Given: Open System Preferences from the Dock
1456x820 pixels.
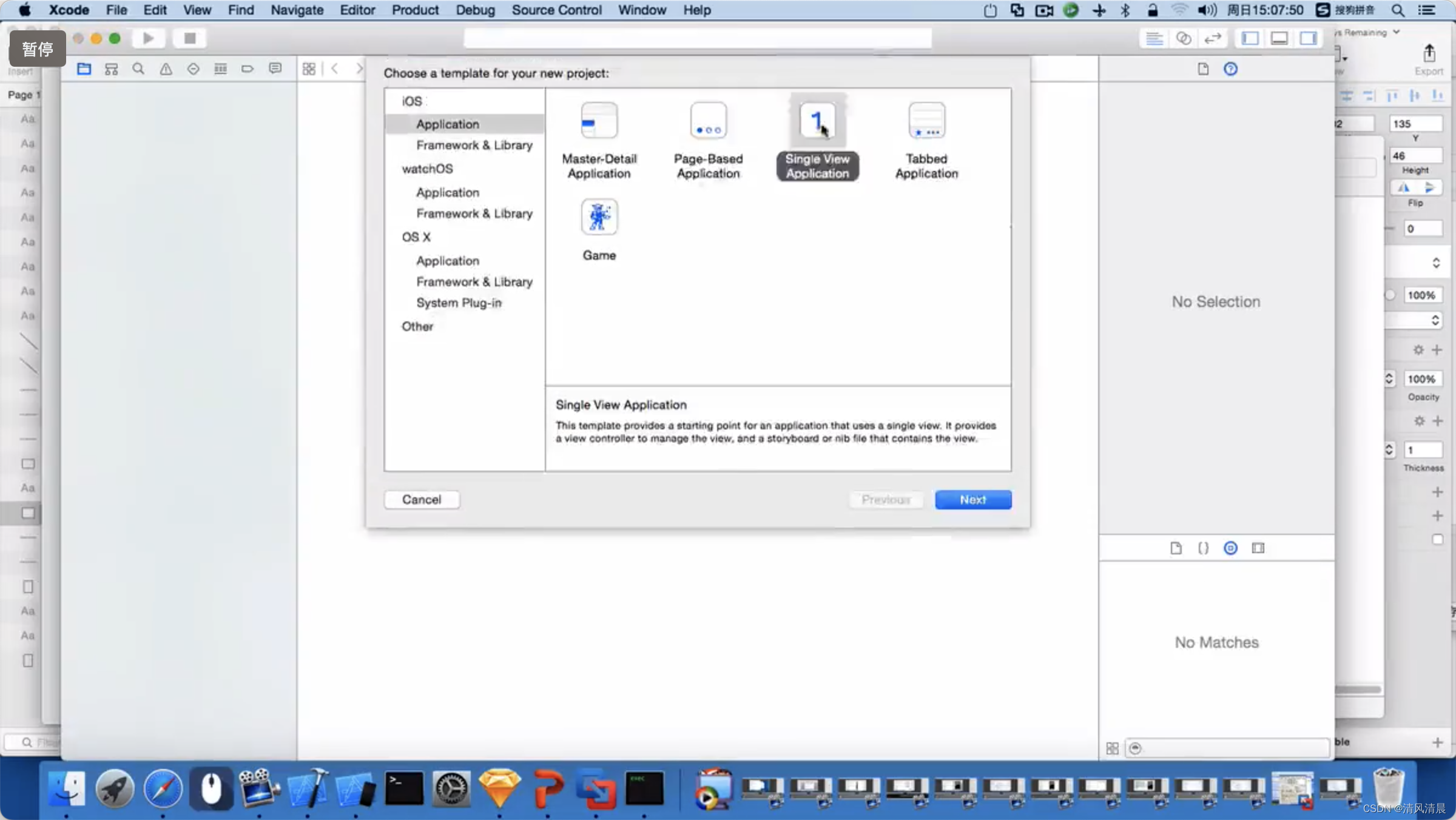Looking at the screenshot, I should click(x=451, y=789).
